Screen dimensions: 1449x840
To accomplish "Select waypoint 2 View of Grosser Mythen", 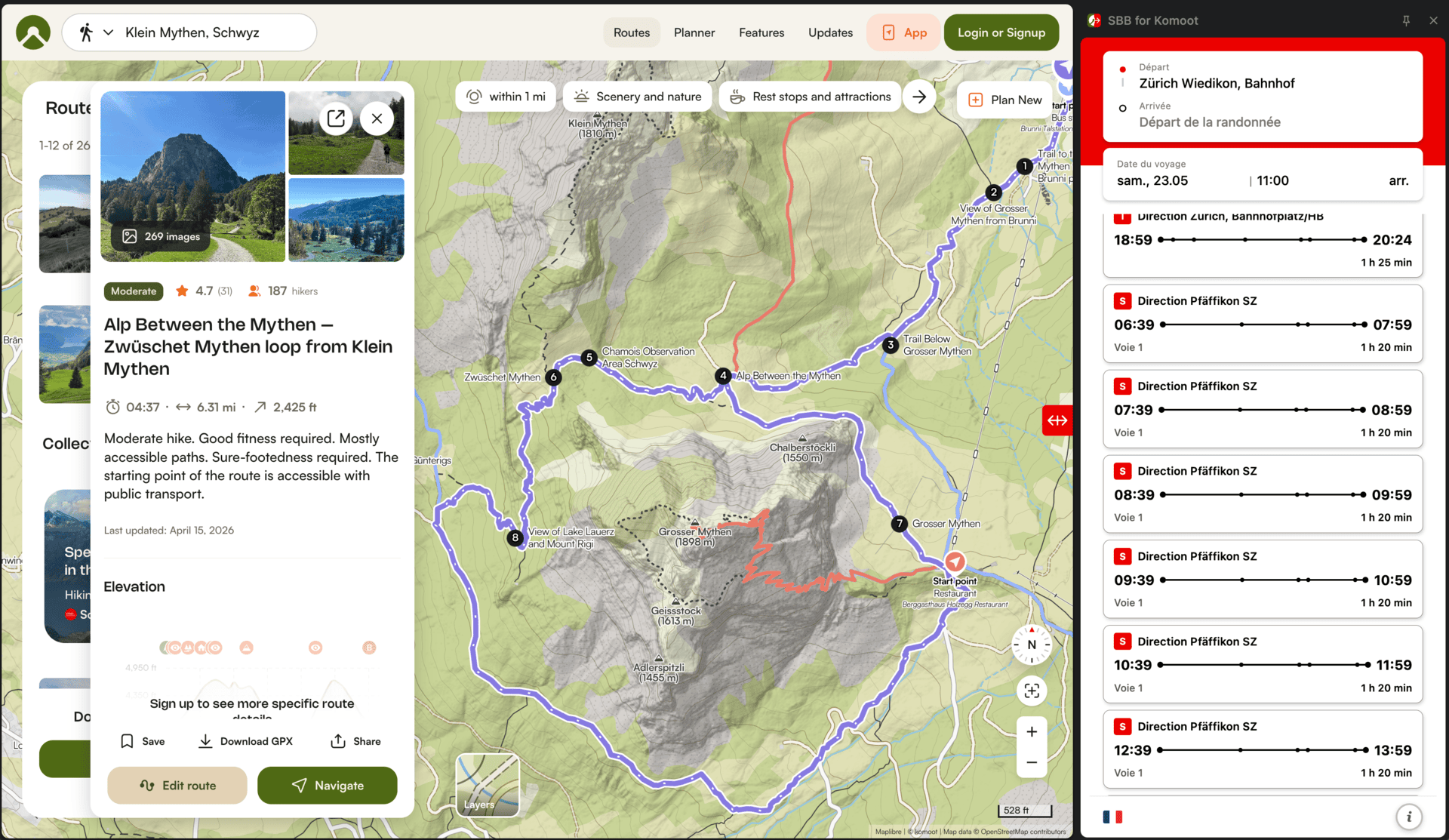I will point(994,192).
